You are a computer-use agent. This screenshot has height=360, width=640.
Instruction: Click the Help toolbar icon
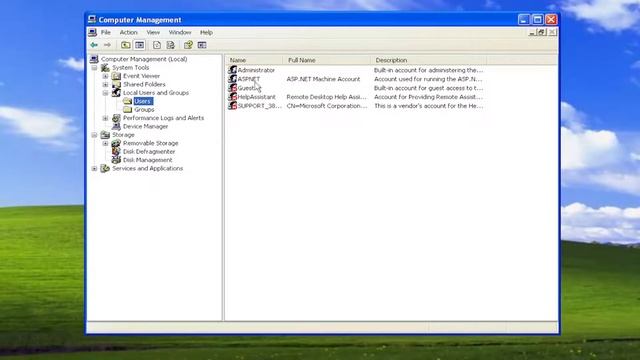pos(188,45)
